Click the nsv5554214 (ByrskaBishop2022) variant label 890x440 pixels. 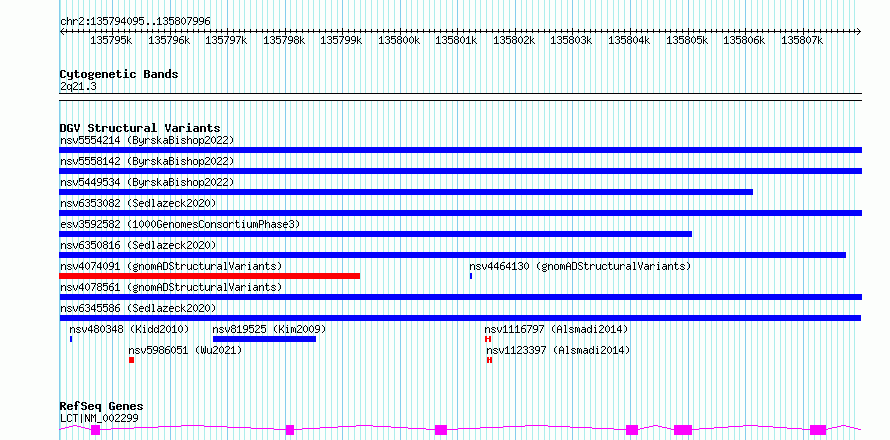click(x=147, y=140)
